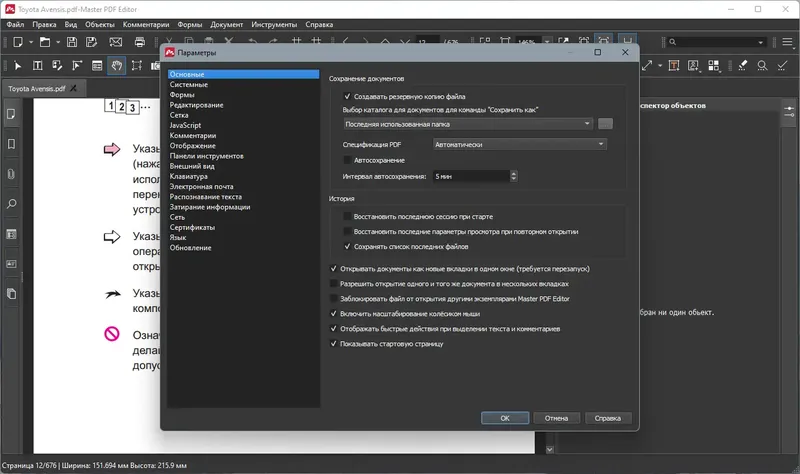
Task: Enable locking file from other Master PDF instances
Action: [334, 298]
